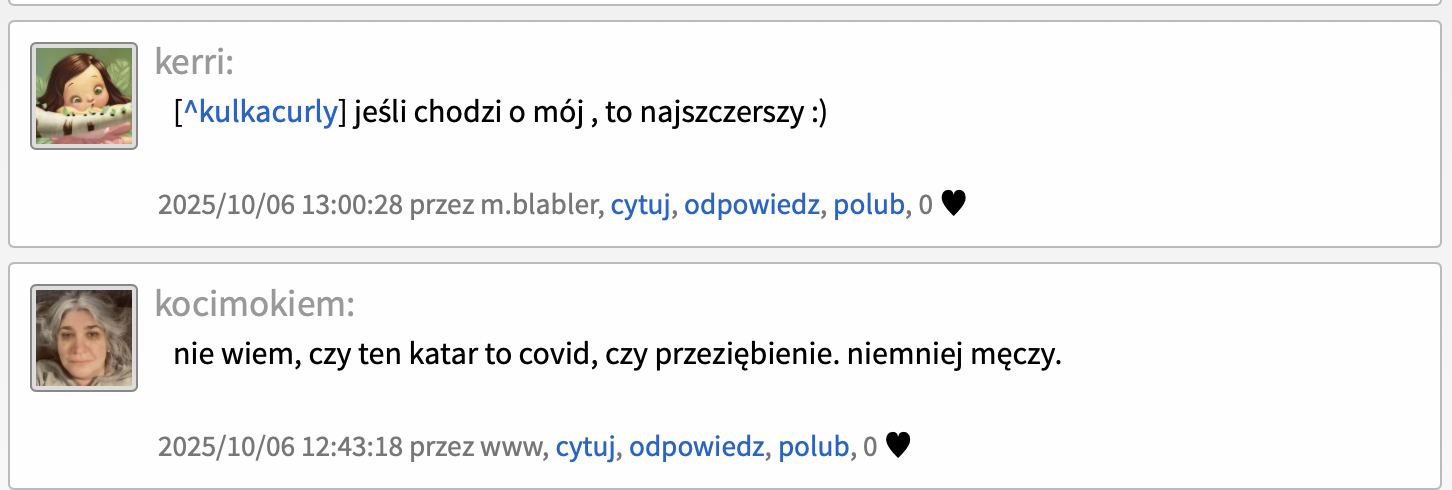The image size is (1452, 490).
Task: Click the like count on kerri's post
Action: (925, 205)
